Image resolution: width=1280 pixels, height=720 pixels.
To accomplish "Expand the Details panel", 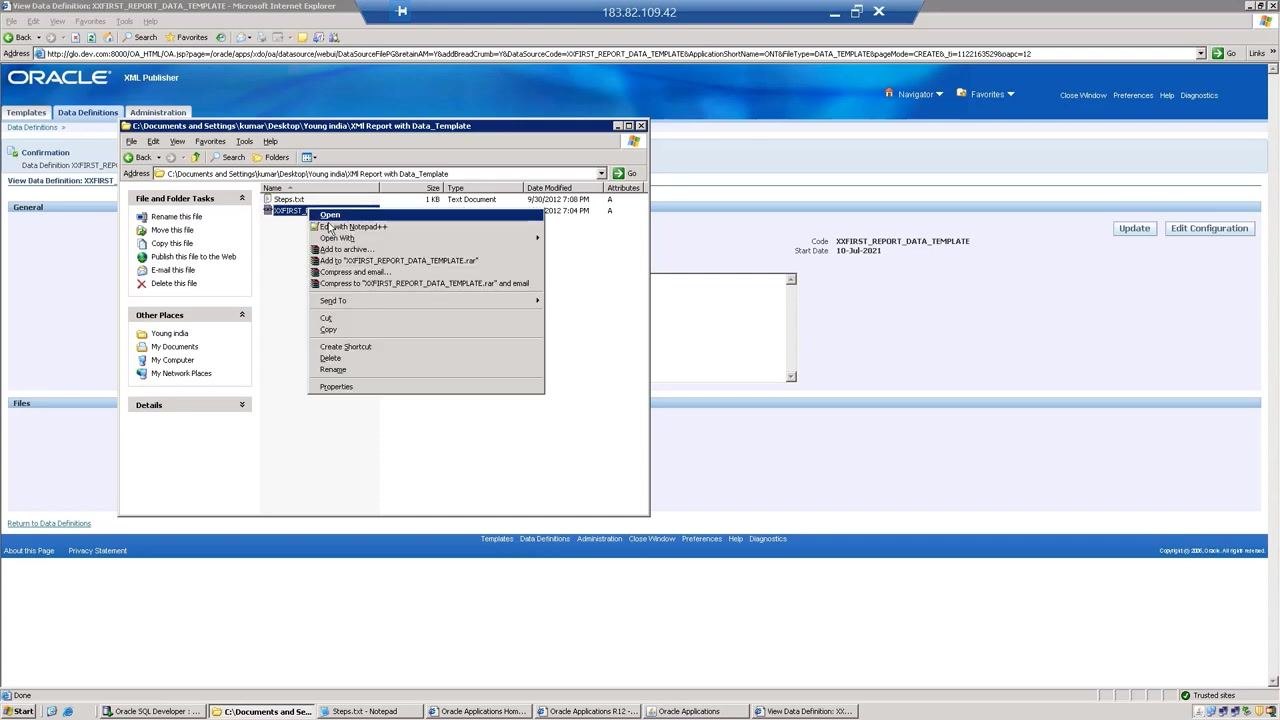I will click(x=242, y=405).
